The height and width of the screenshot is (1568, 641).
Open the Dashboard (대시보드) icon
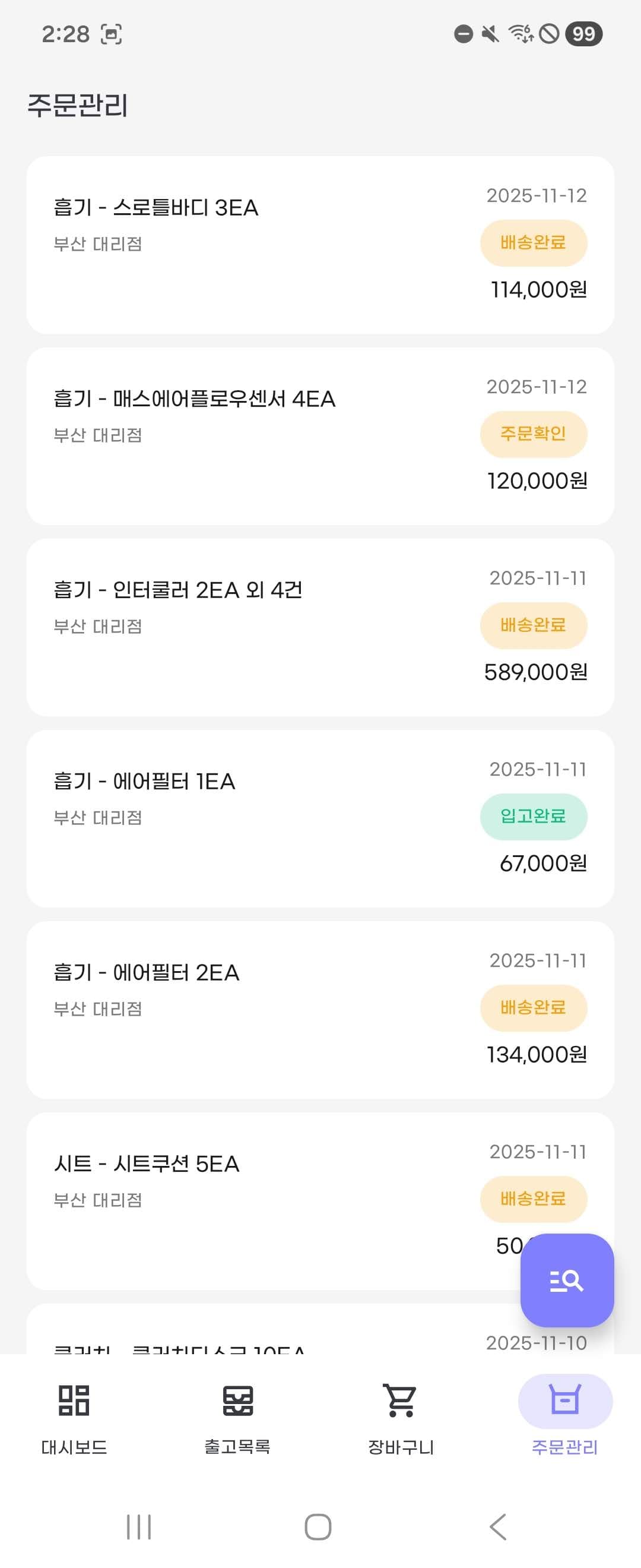pyautogui.click(x=74, y=1399)
